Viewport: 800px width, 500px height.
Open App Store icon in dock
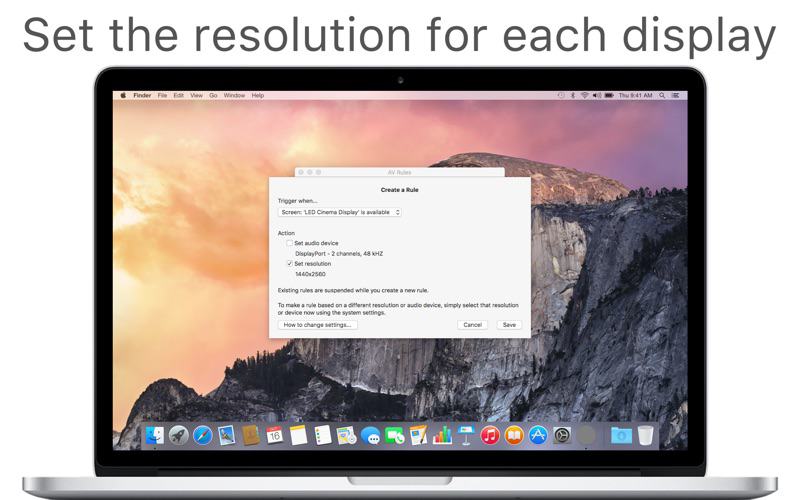coord(538,435)
